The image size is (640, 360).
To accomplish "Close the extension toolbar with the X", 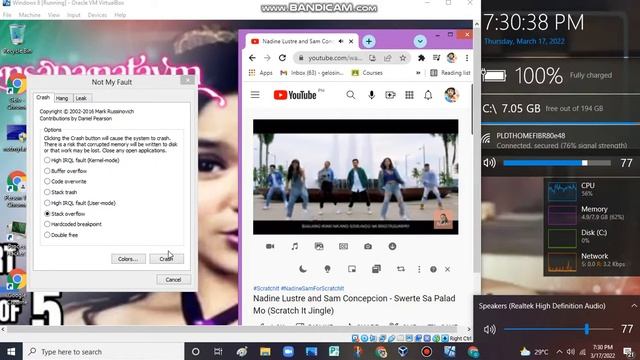I will tap(447, 269).
